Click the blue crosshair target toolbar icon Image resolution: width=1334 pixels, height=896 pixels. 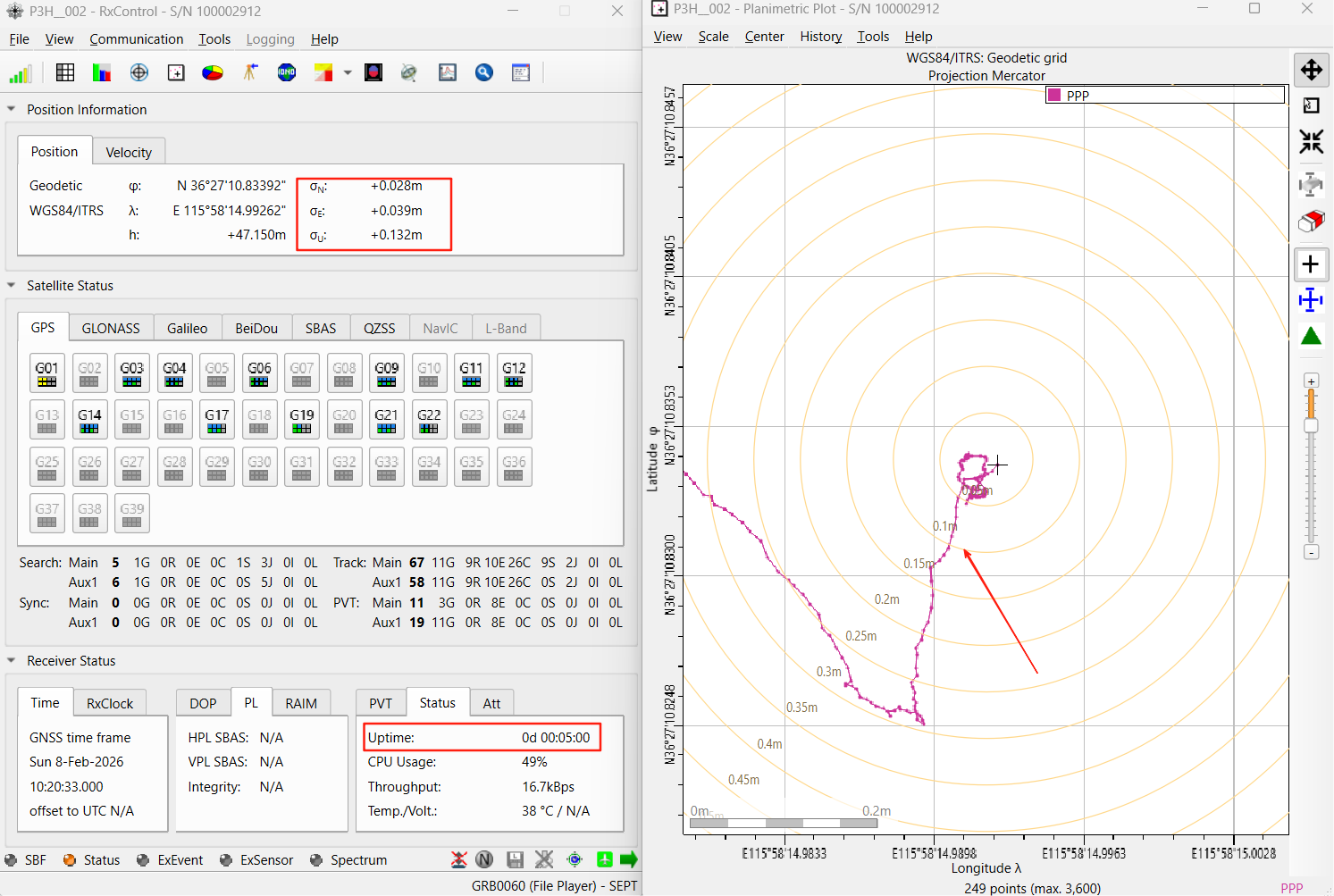[139, 72]
